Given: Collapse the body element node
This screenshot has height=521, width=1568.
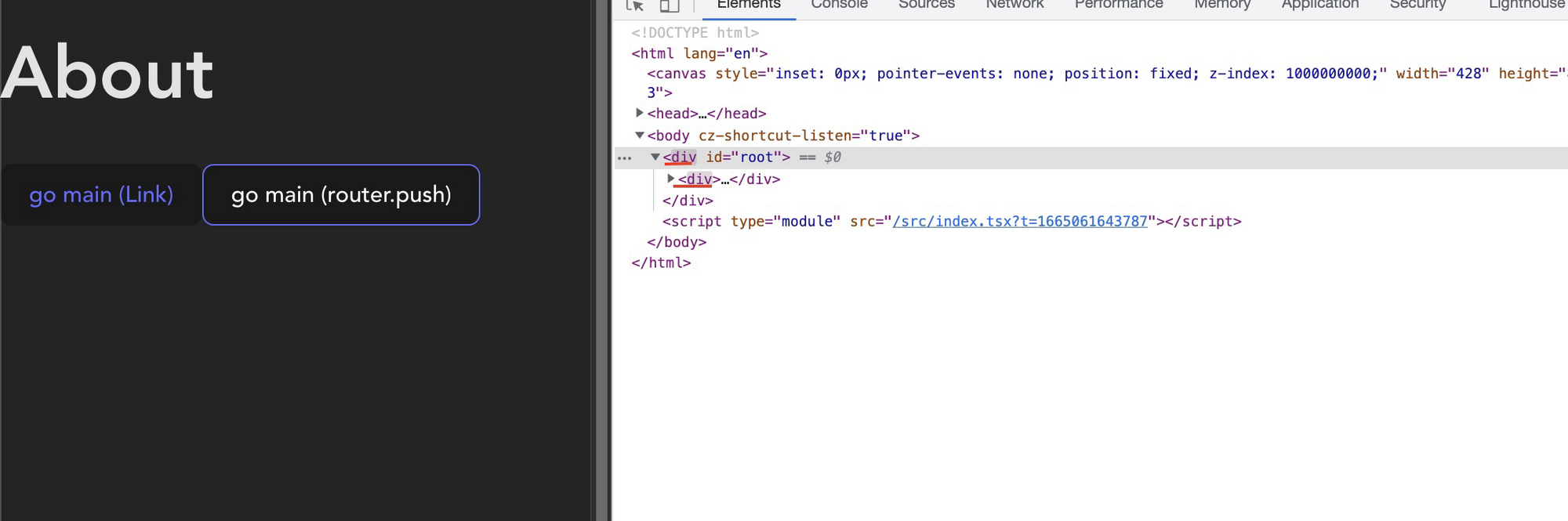Looking at the screenshot, I should pyautogui.click(x=640, y=135).
